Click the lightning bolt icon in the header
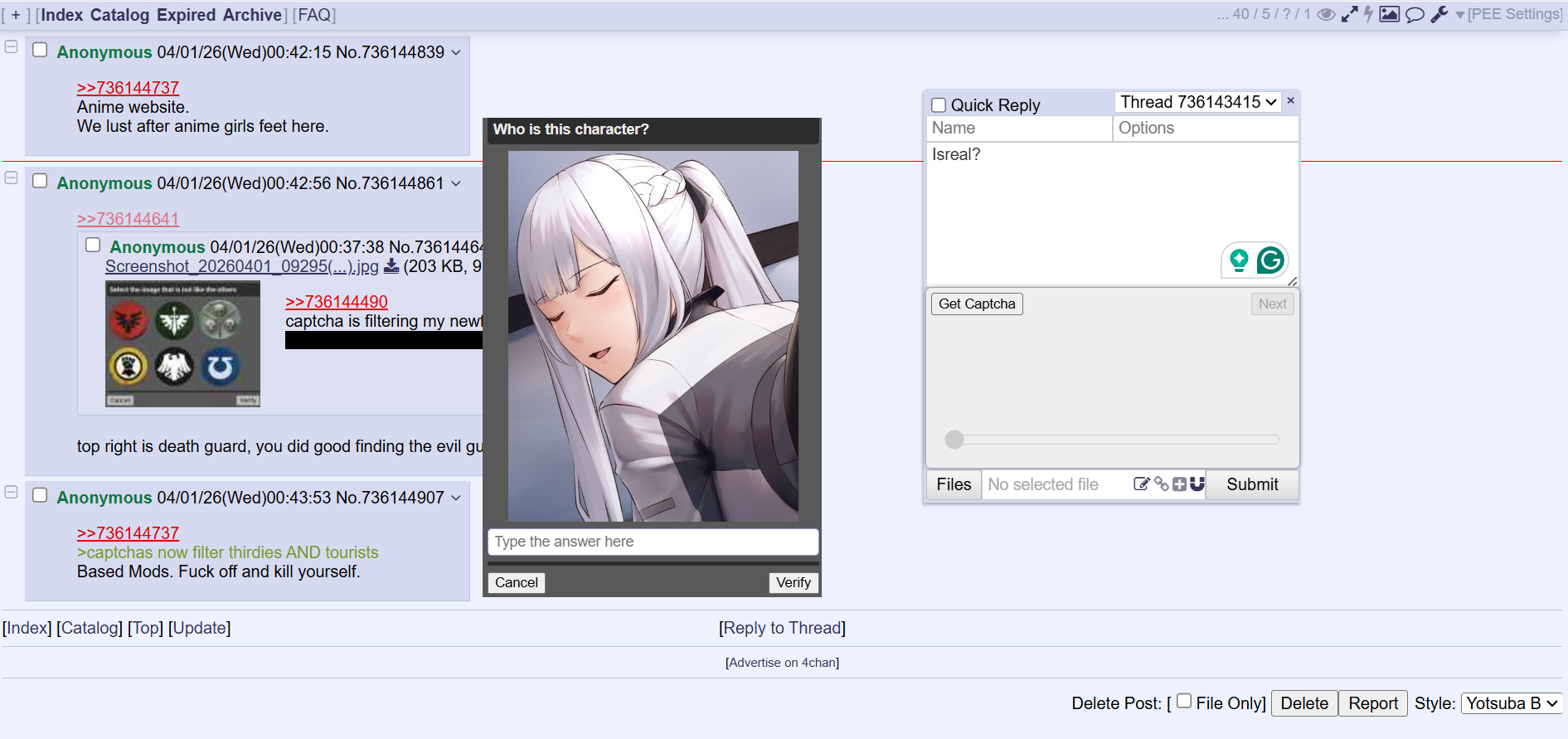1568x739 pixels. (x=1369, y=14)
